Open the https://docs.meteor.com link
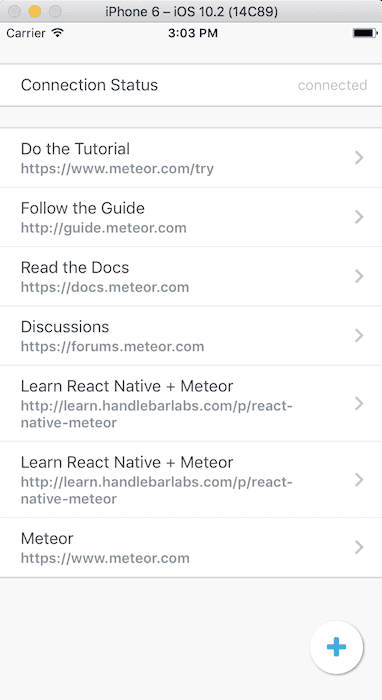382x700 pixels. point(105,287)
